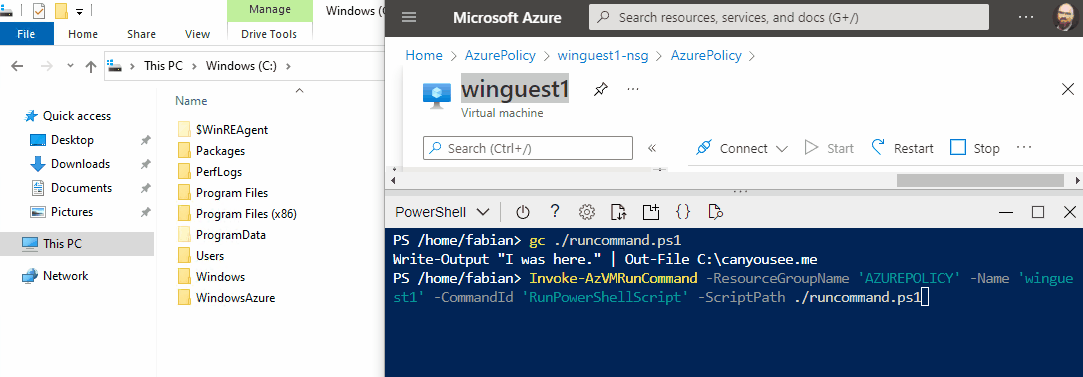Open Customize Quick Access Toolbar dropdown arrow
Image resolution: width=1083 pixels, height=377 pixels.
[79, 12]
